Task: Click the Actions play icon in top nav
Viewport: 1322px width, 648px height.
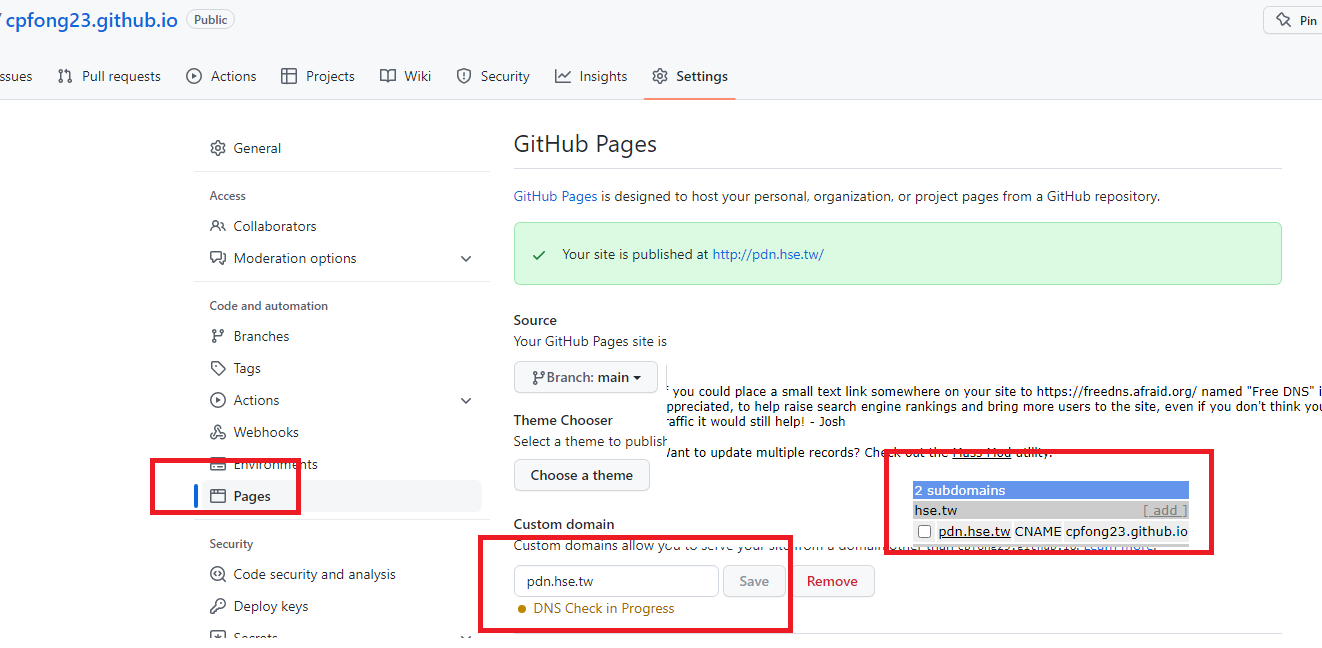Action: [194, 76]
